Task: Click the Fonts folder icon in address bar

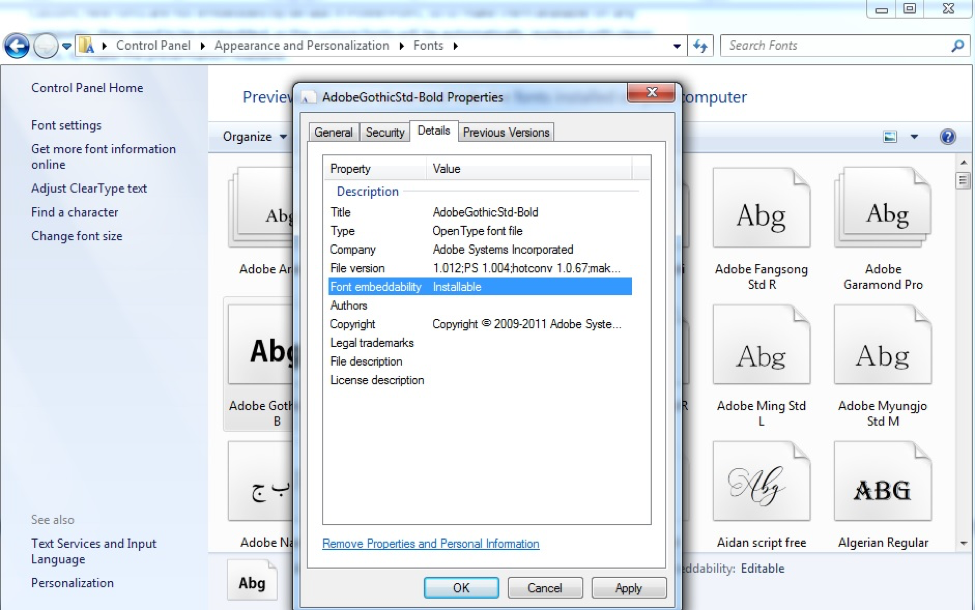Action: 86,45
